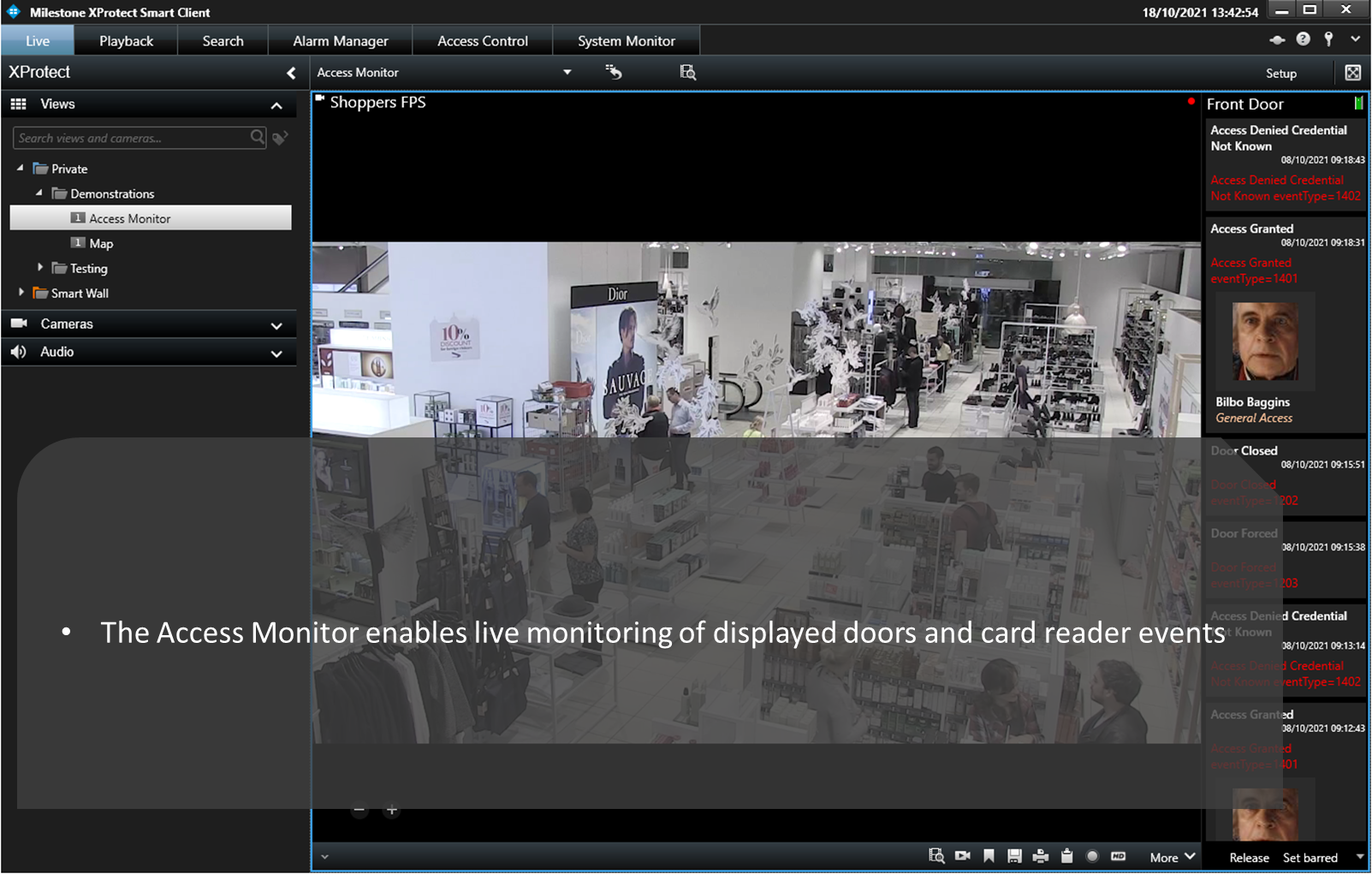1372x874 pixels.
Task: Click the camera icon in the bottom toolbar
Action: pos(963,856)
